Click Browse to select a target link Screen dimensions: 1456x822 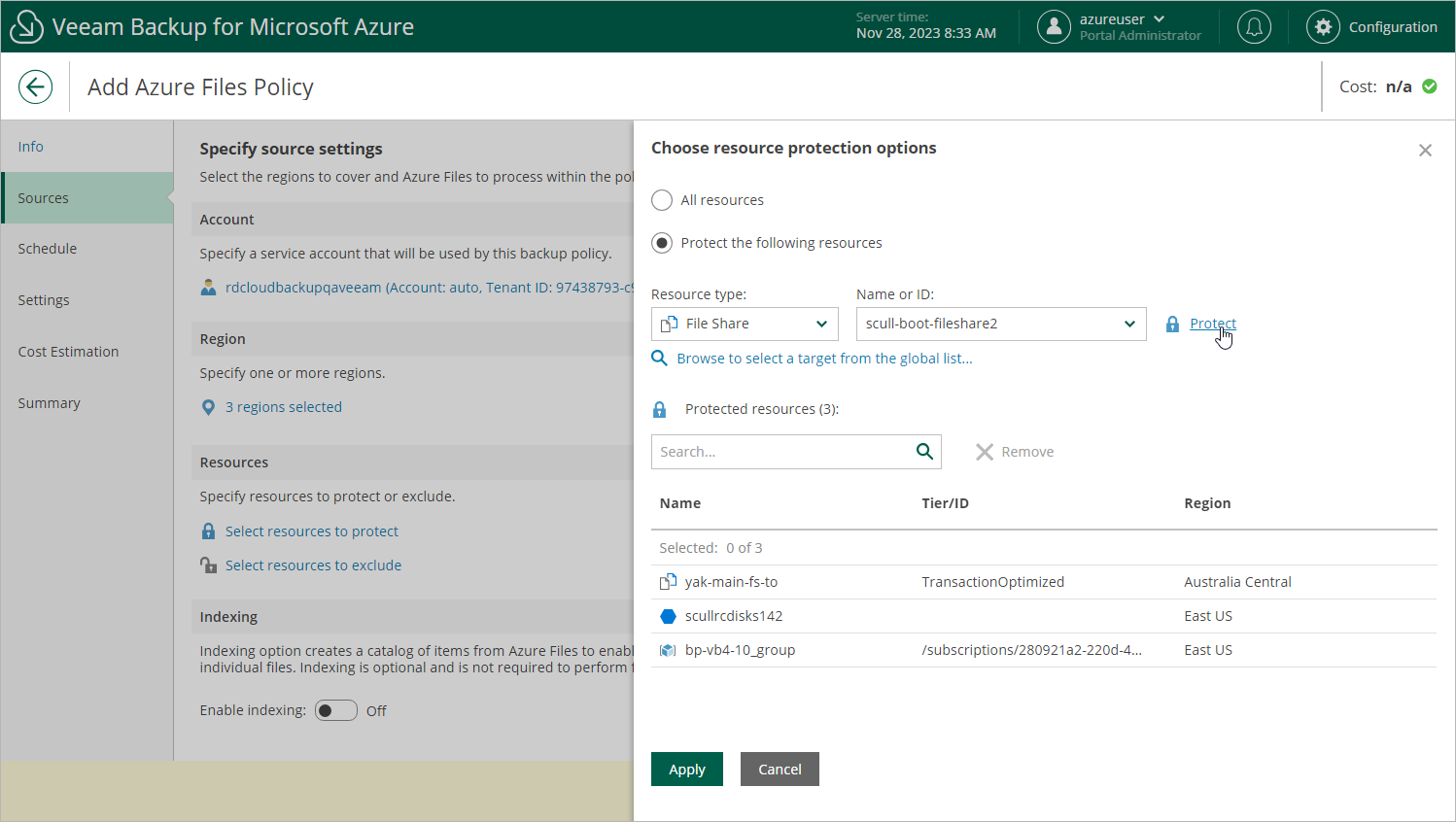(824, 359)
